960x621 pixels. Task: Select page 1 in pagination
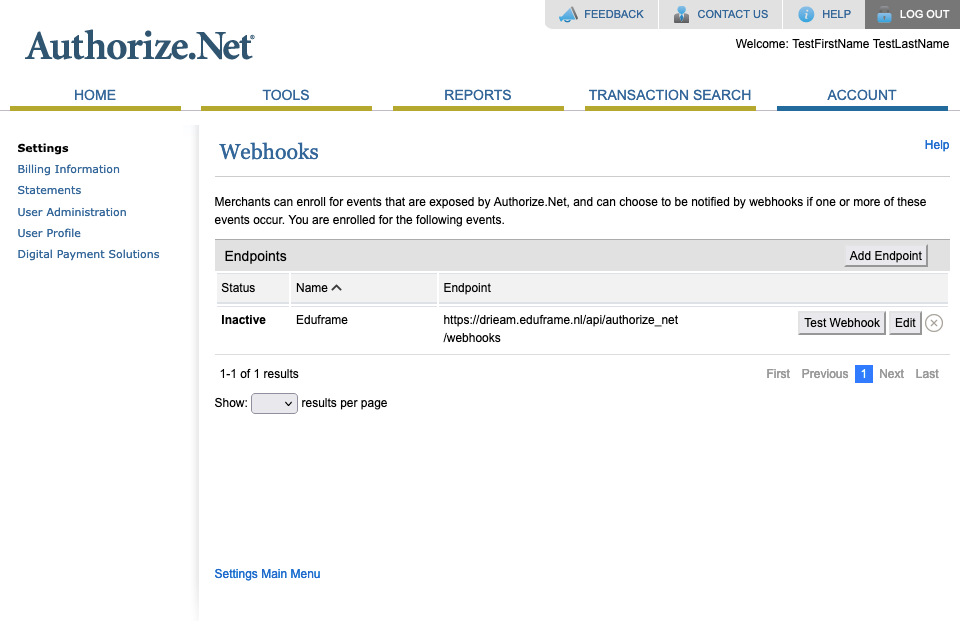pos(863,374)
